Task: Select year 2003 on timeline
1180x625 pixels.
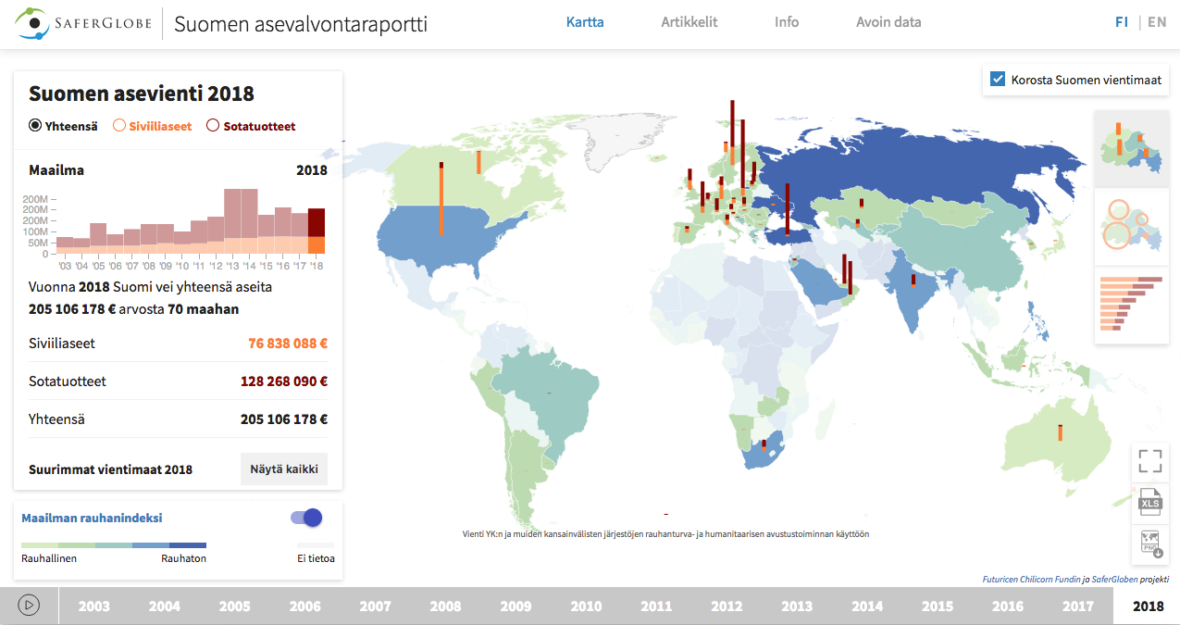Action: tap(94, 606)
